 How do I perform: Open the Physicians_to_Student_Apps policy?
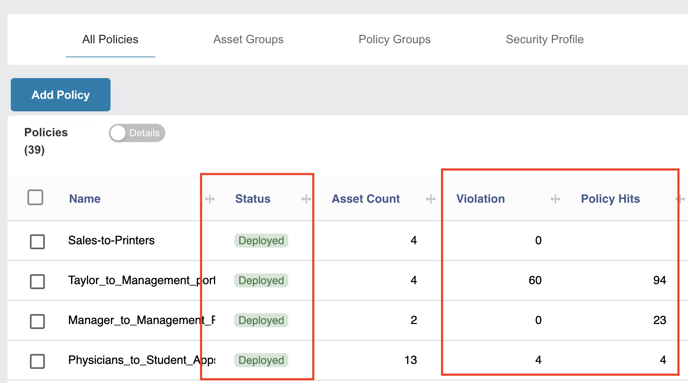pos(142,360)
